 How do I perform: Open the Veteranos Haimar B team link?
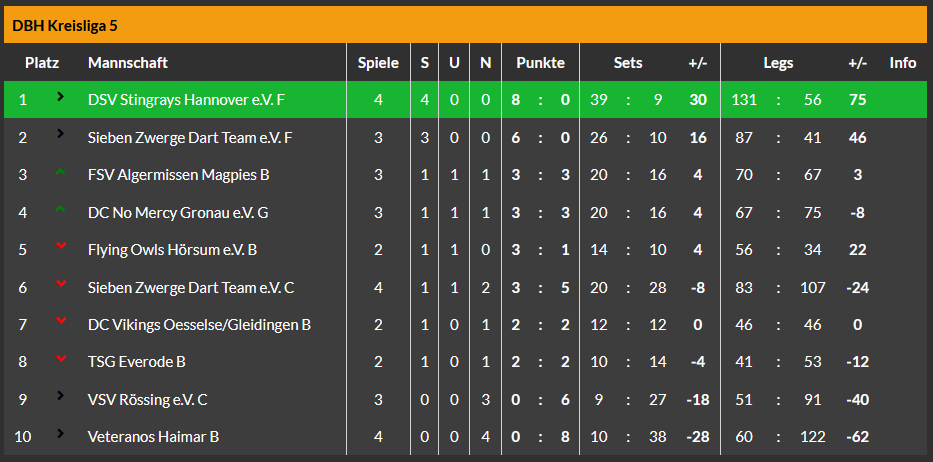153,437
